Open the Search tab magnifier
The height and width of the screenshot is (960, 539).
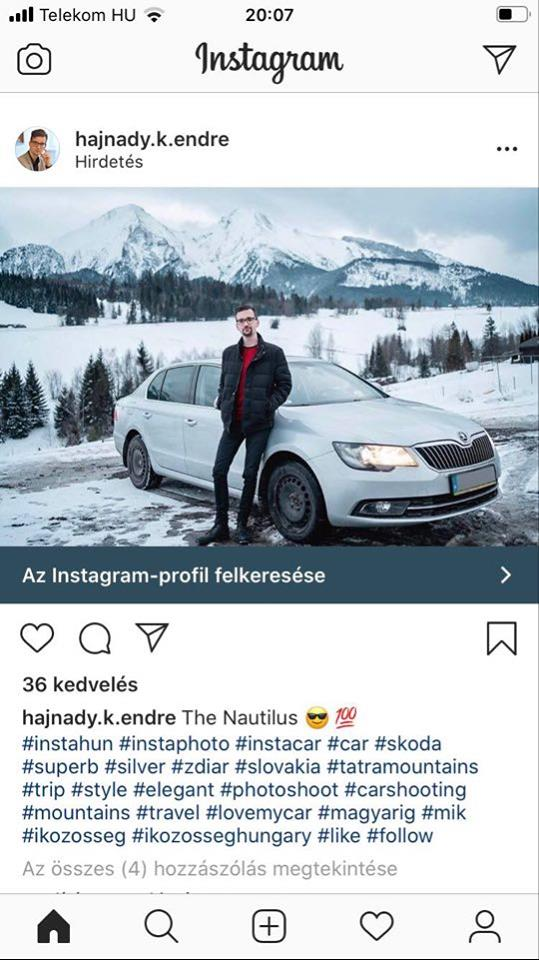161,926
